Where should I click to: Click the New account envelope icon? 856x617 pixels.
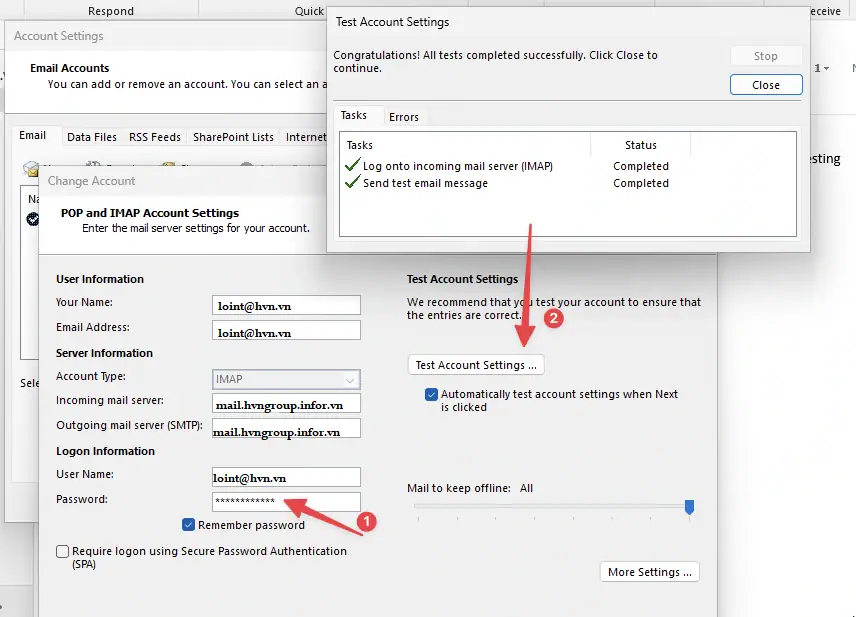pos(30,168)
